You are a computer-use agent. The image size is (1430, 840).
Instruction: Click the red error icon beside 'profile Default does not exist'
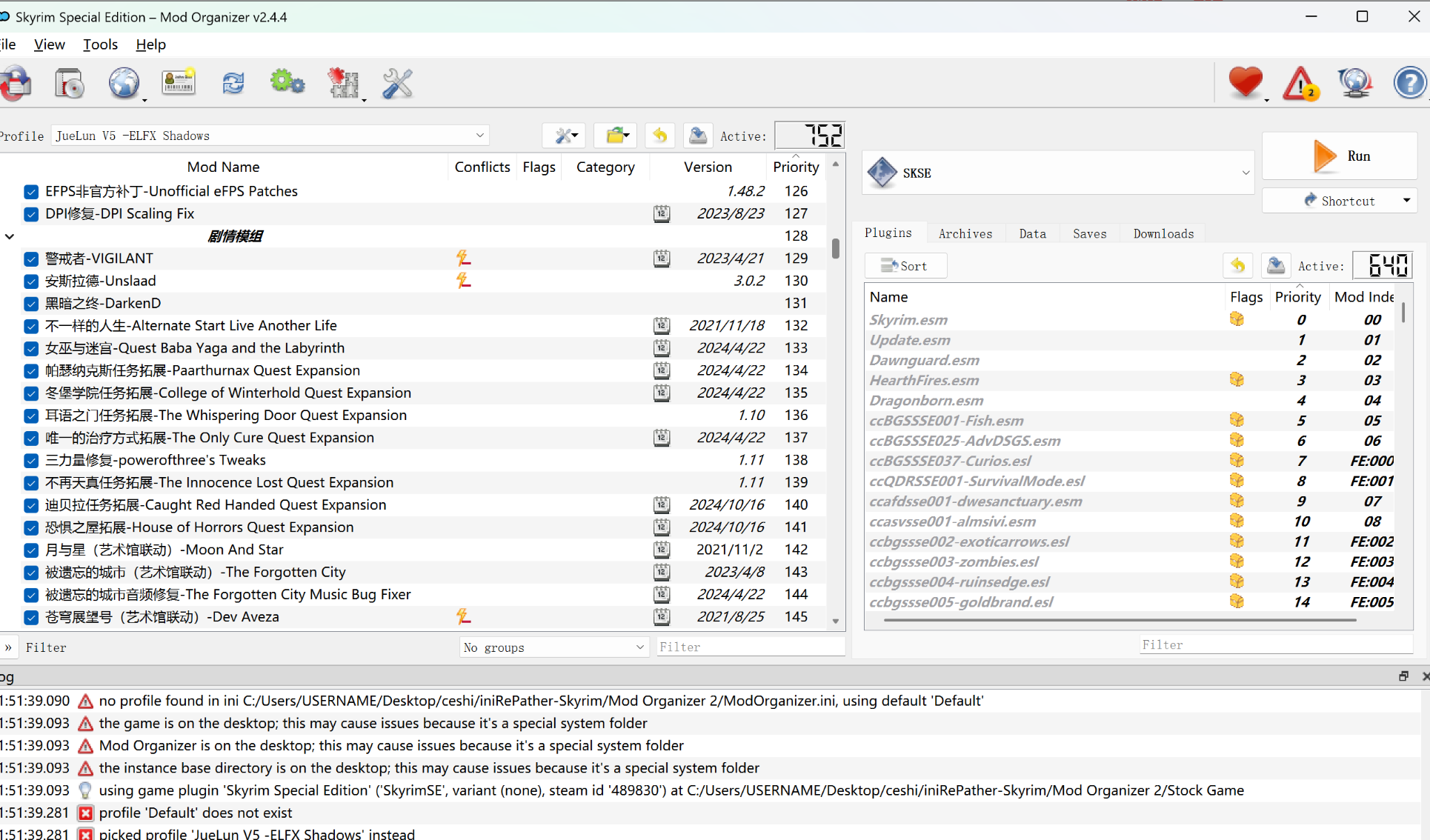point(85,813)
